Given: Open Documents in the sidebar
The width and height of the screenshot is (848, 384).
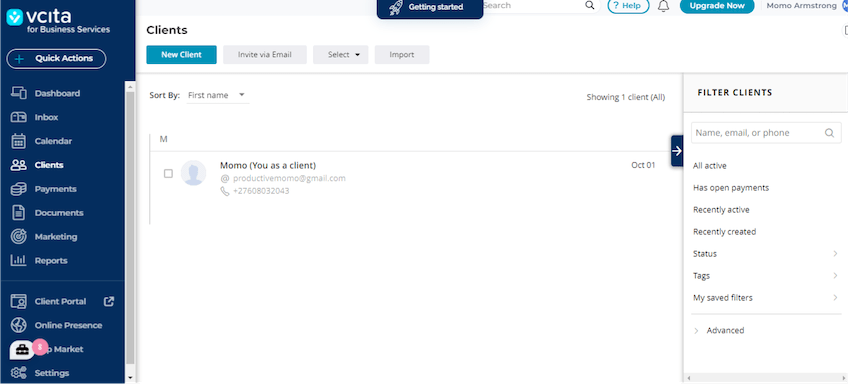Looking at the screenshot, I should coord(59,213).
